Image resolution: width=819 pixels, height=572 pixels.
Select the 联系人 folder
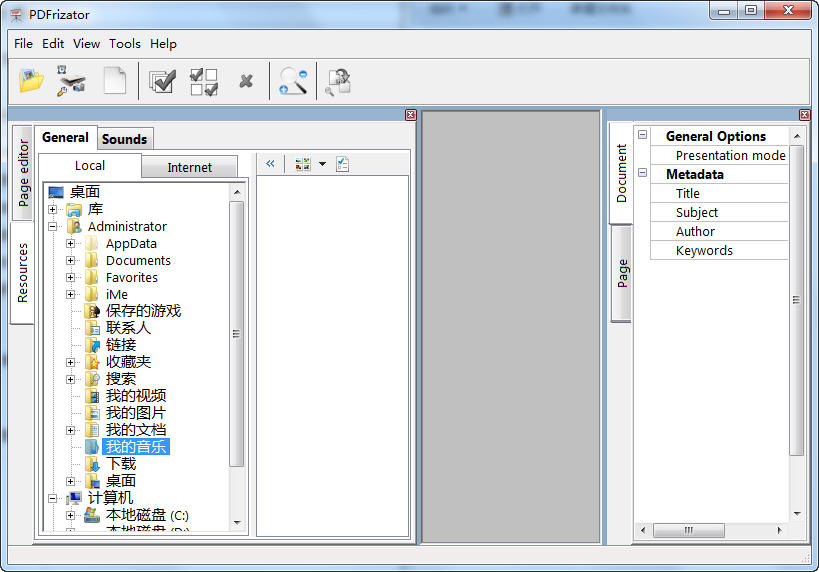128,328
